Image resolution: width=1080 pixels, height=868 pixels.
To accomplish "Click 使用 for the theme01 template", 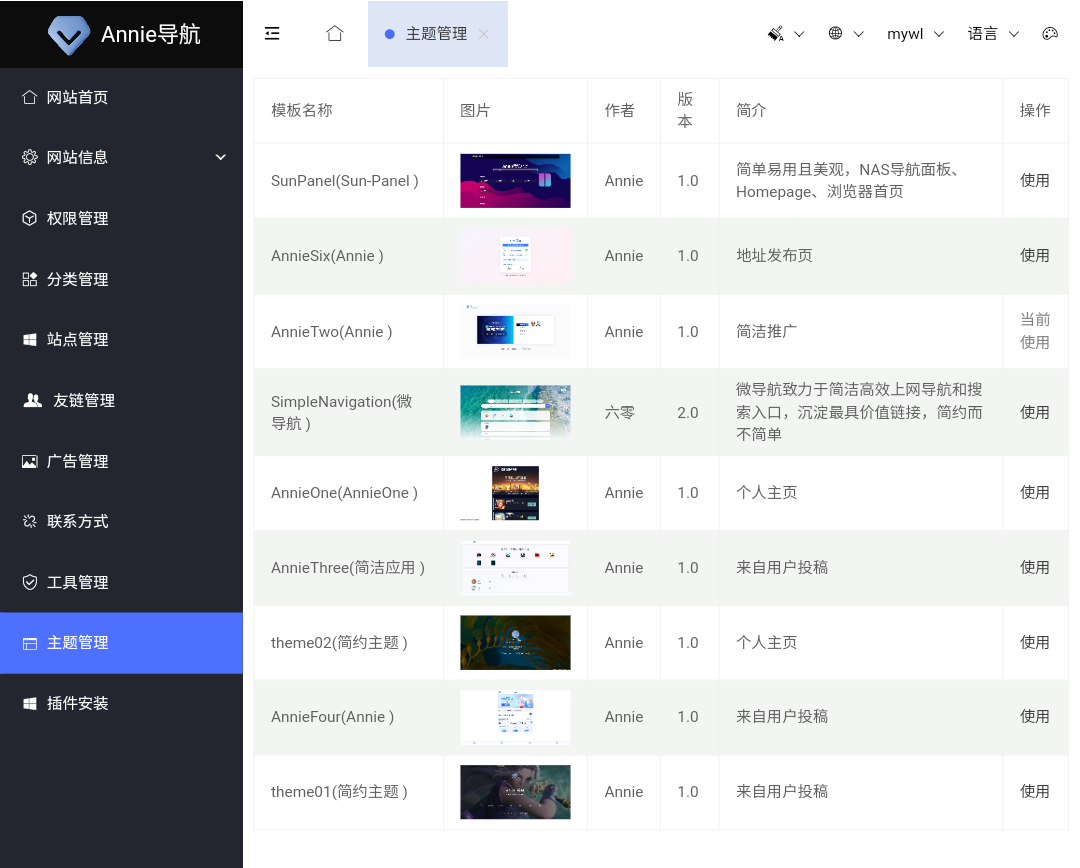I will [x=1034, y=792].
